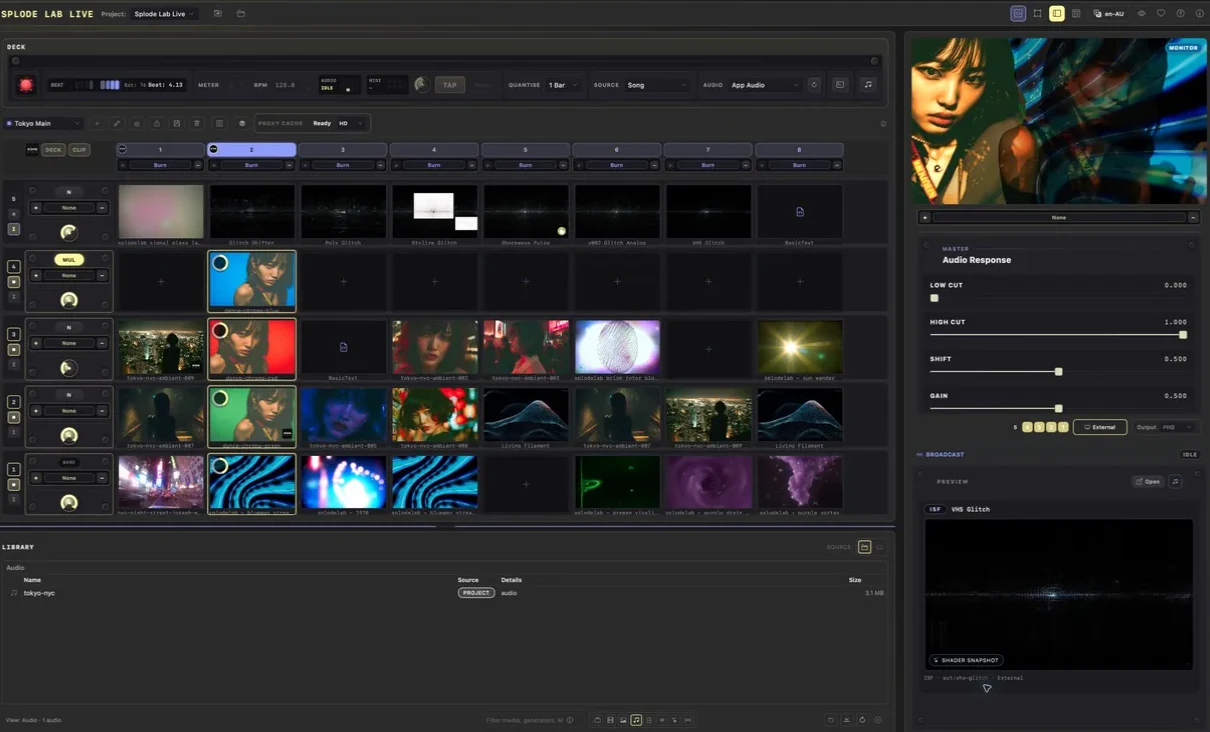Click the library settings gear icon
This screenshot has height=732, width=1210.
click(878, 720)
